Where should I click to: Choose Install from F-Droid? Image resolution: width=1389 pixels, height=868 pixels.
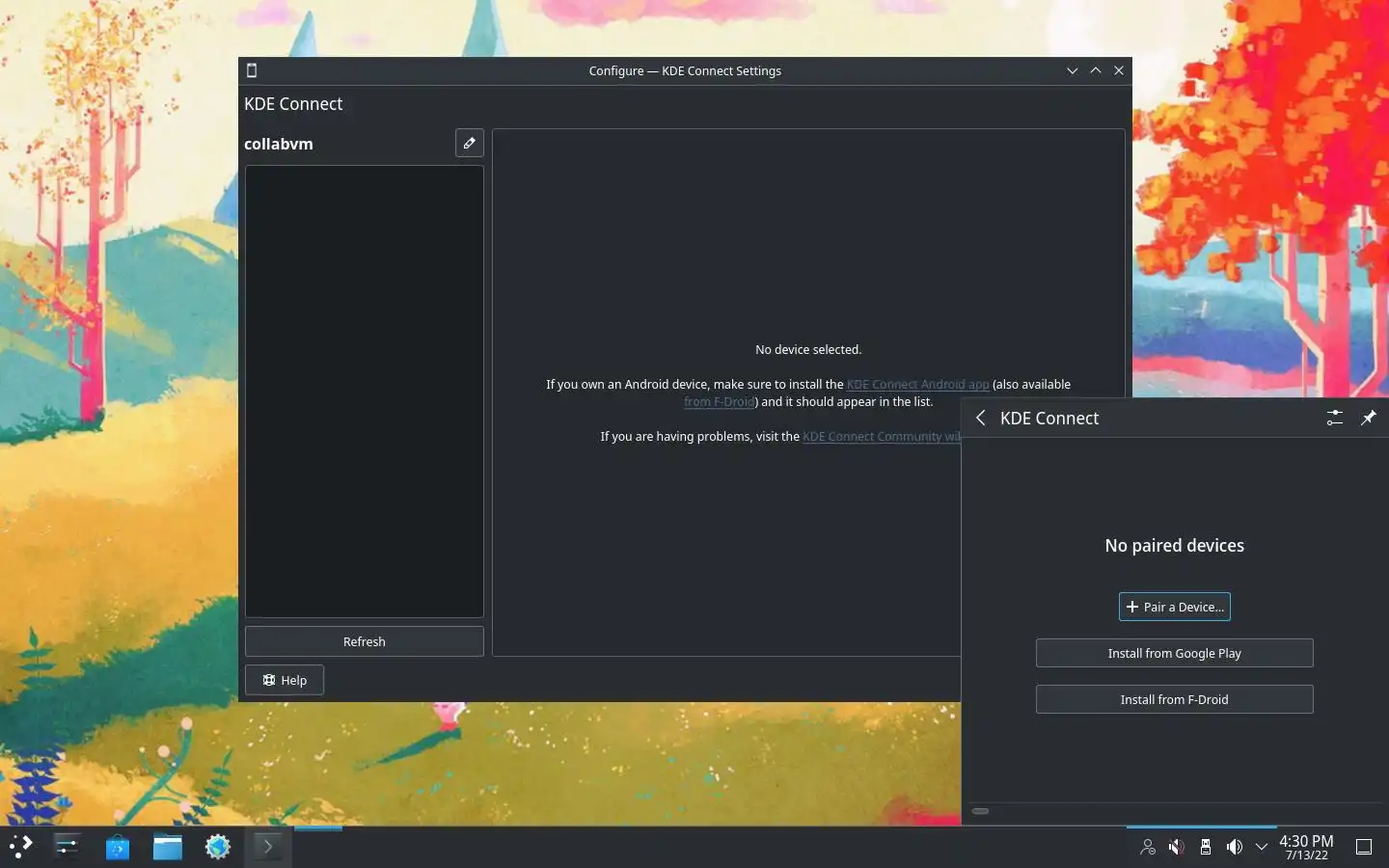tap(1174, 699)
